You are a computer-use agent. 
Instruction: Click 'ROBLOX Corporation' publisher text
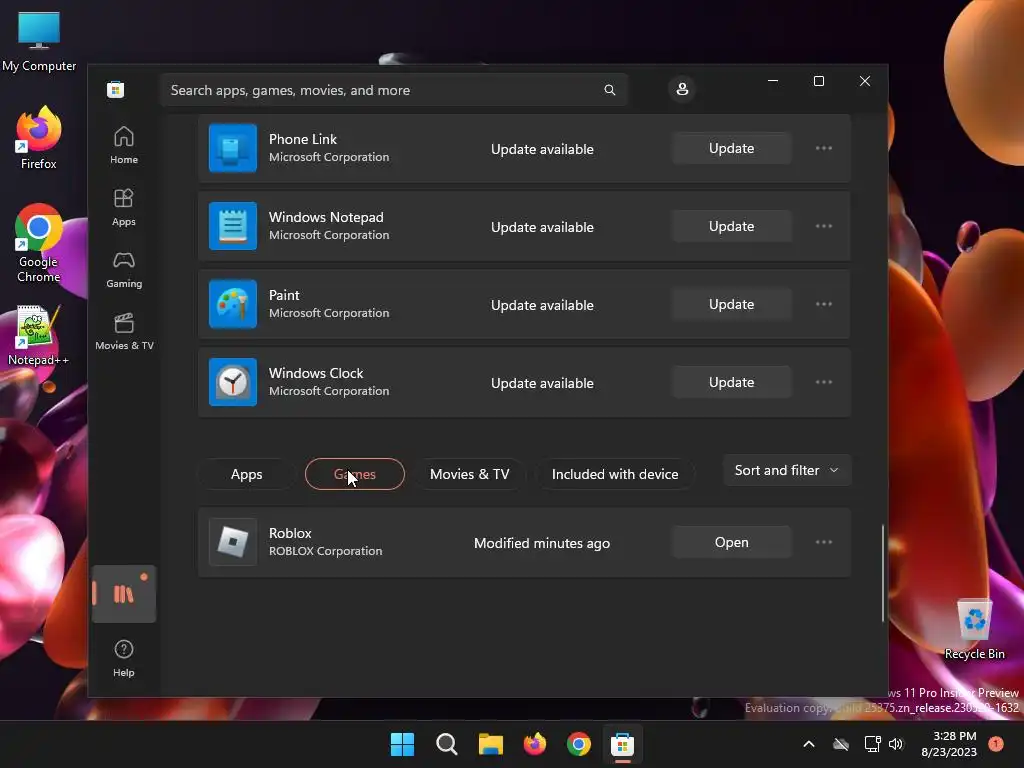point(325,551)
